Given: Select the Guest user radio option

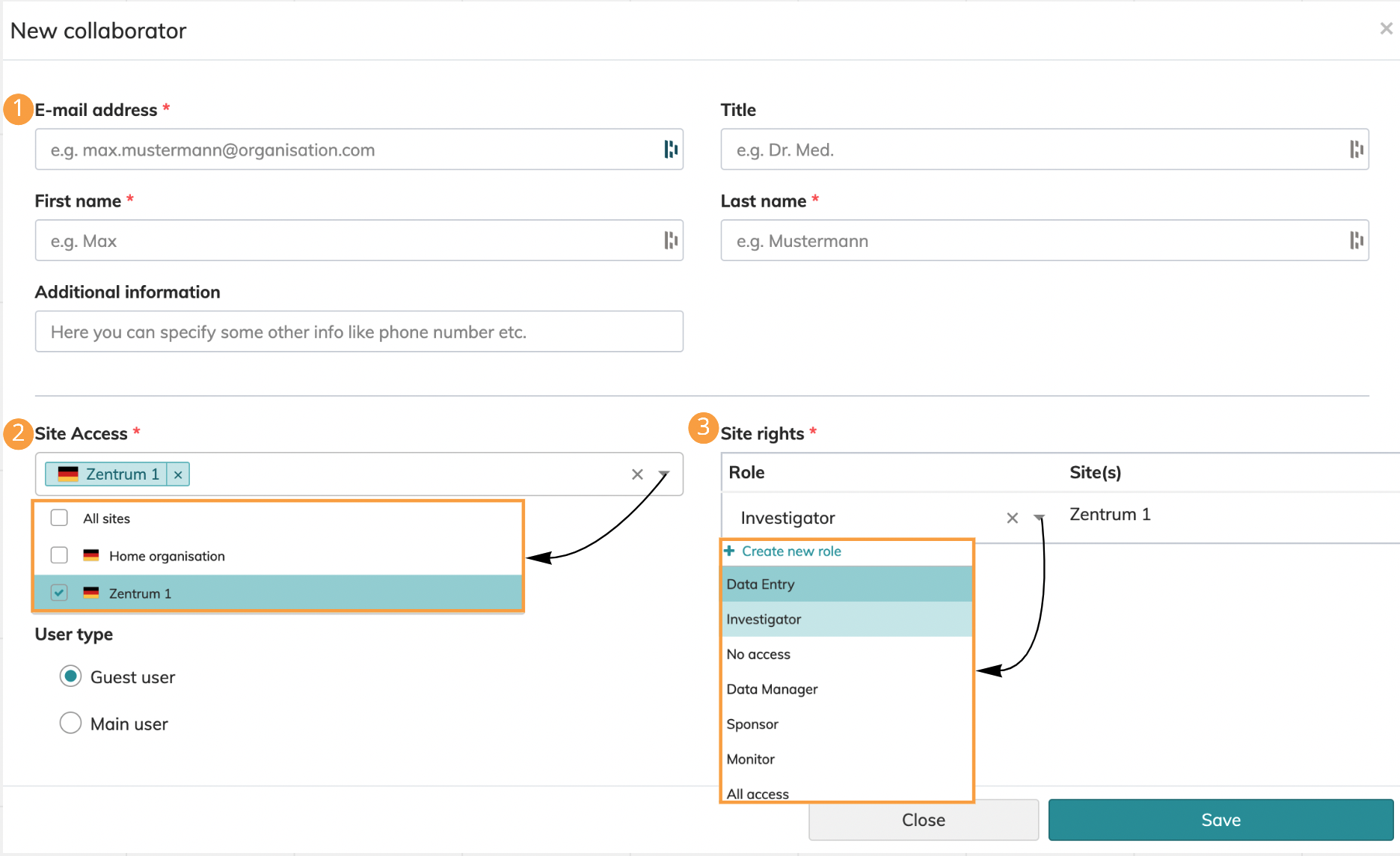Looking at the screenshot, I should 70,676.
